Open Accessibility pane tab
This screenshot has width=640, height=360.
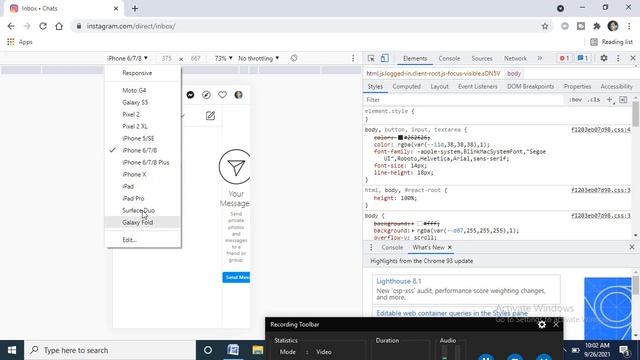[x=616, y=87]
